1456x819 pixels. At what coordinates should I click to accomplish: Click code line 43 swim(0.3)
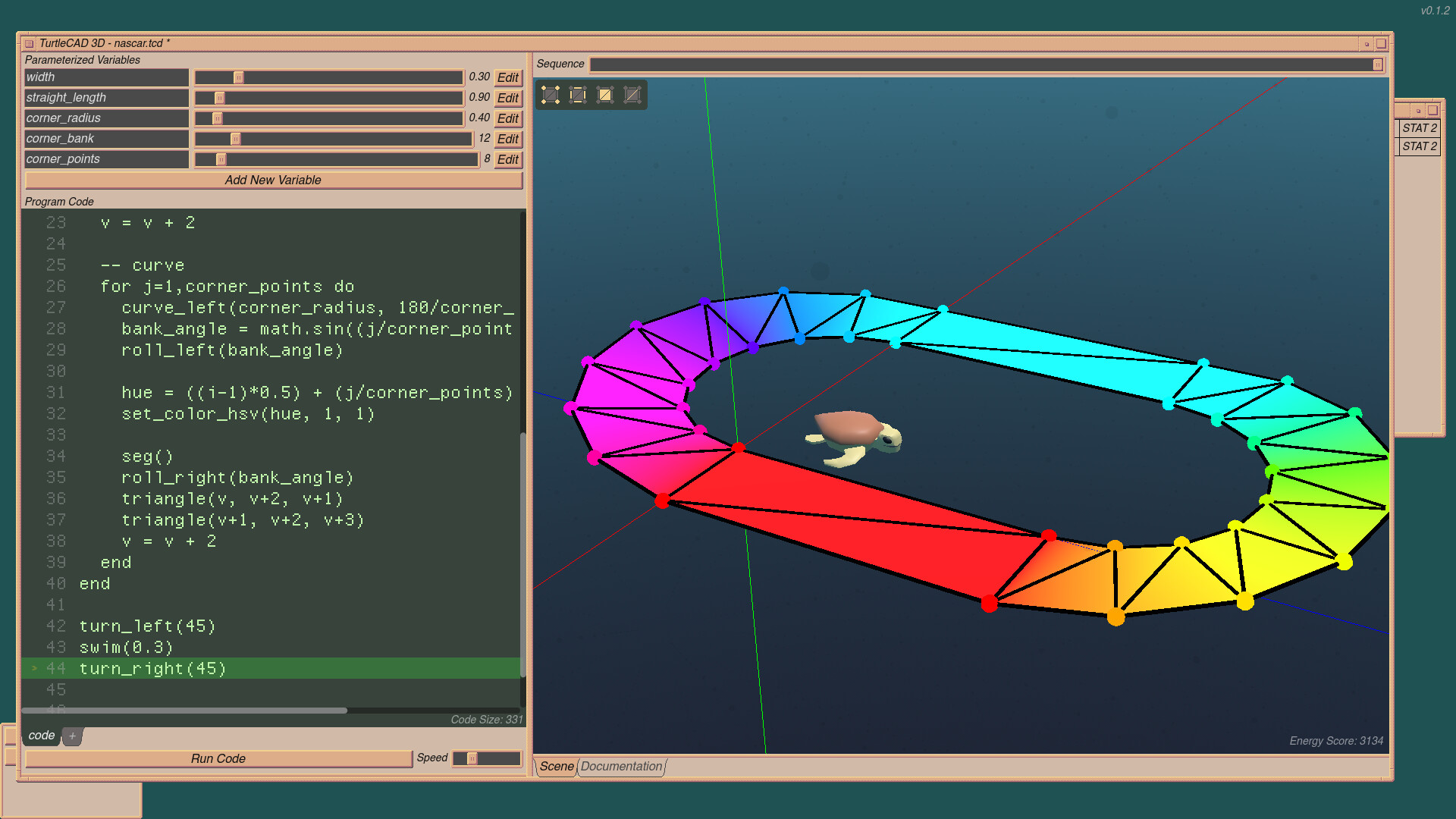point(126,647)
